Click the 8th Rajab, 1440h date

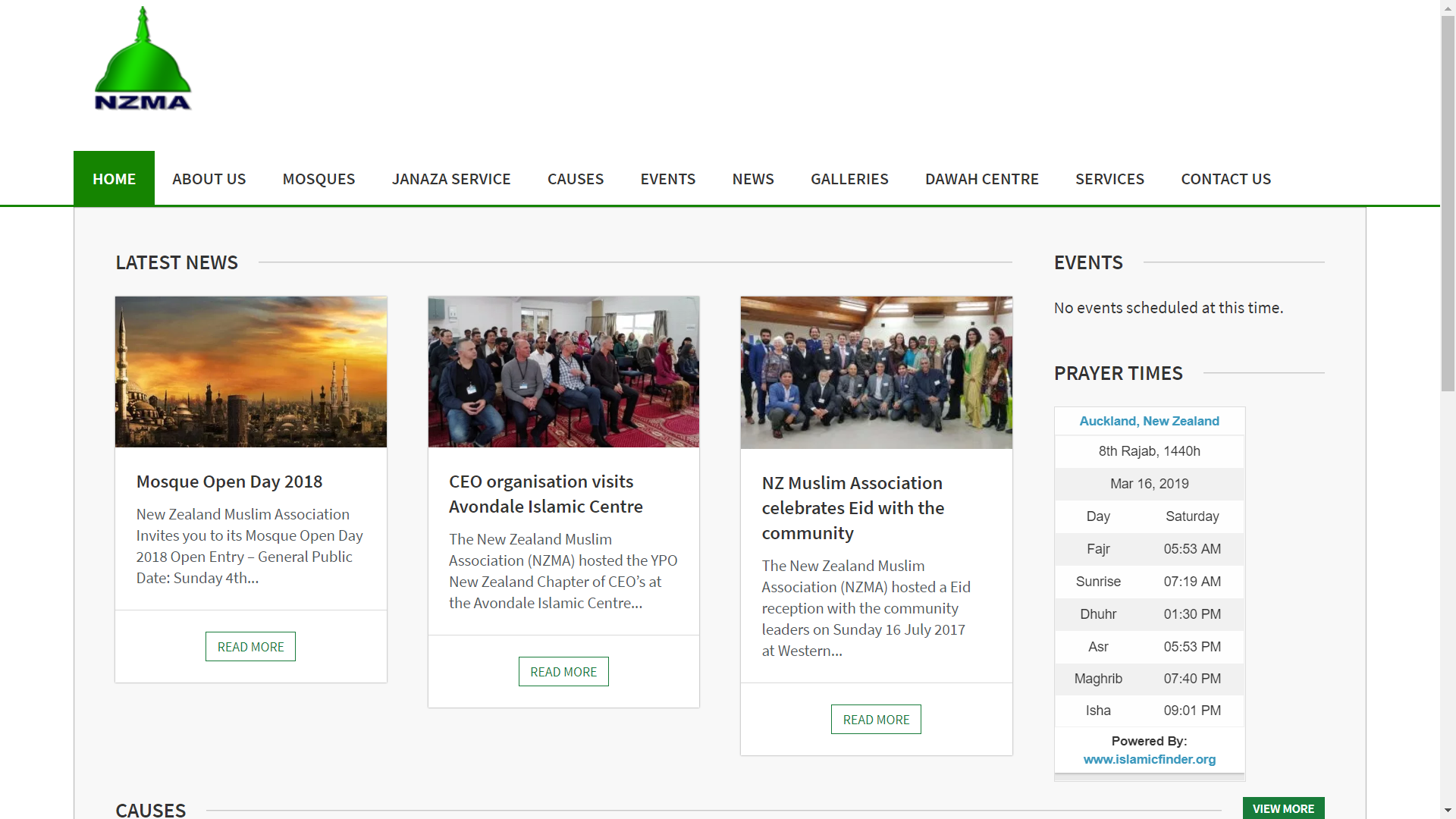pos(1149,451)
